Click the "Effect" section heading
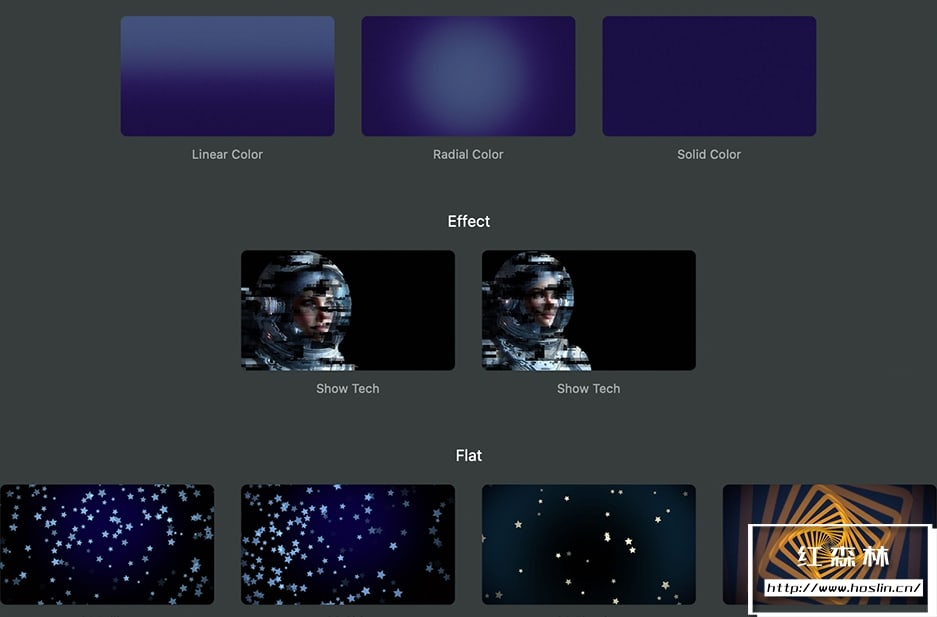 coord(468,221)
